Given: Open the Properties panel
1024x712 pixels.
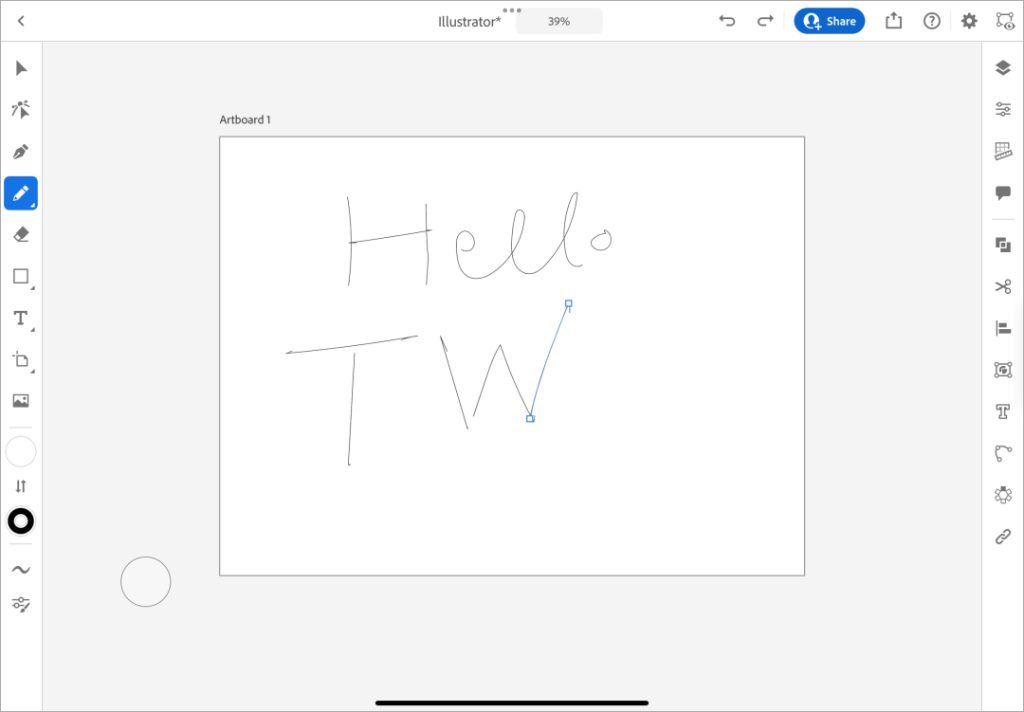Looking at the screenshot, I should (1003, 109).
